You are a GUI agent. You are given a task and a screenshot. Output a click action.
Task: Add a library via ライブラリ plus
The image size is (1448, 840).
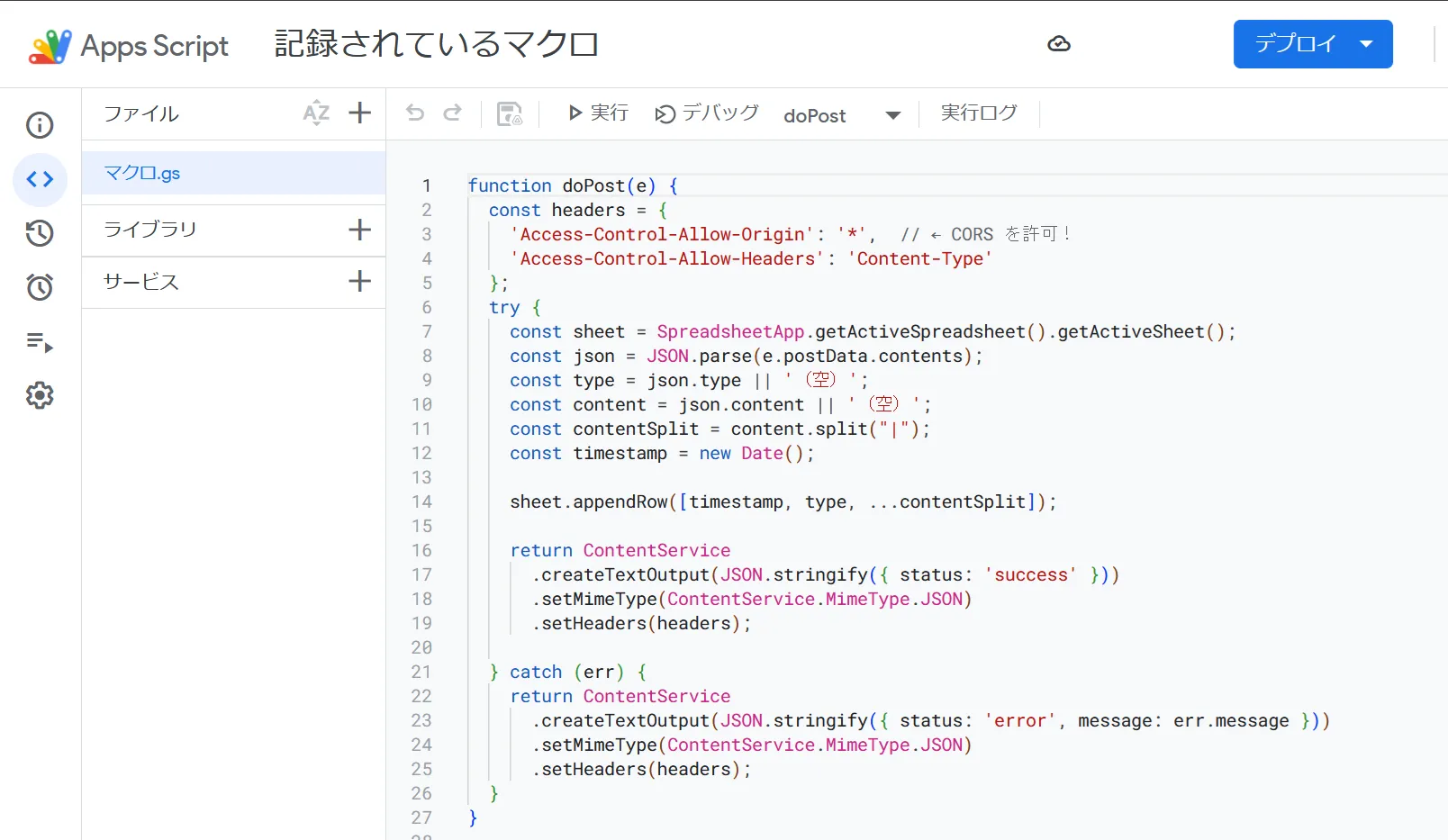tap(359, 230)
